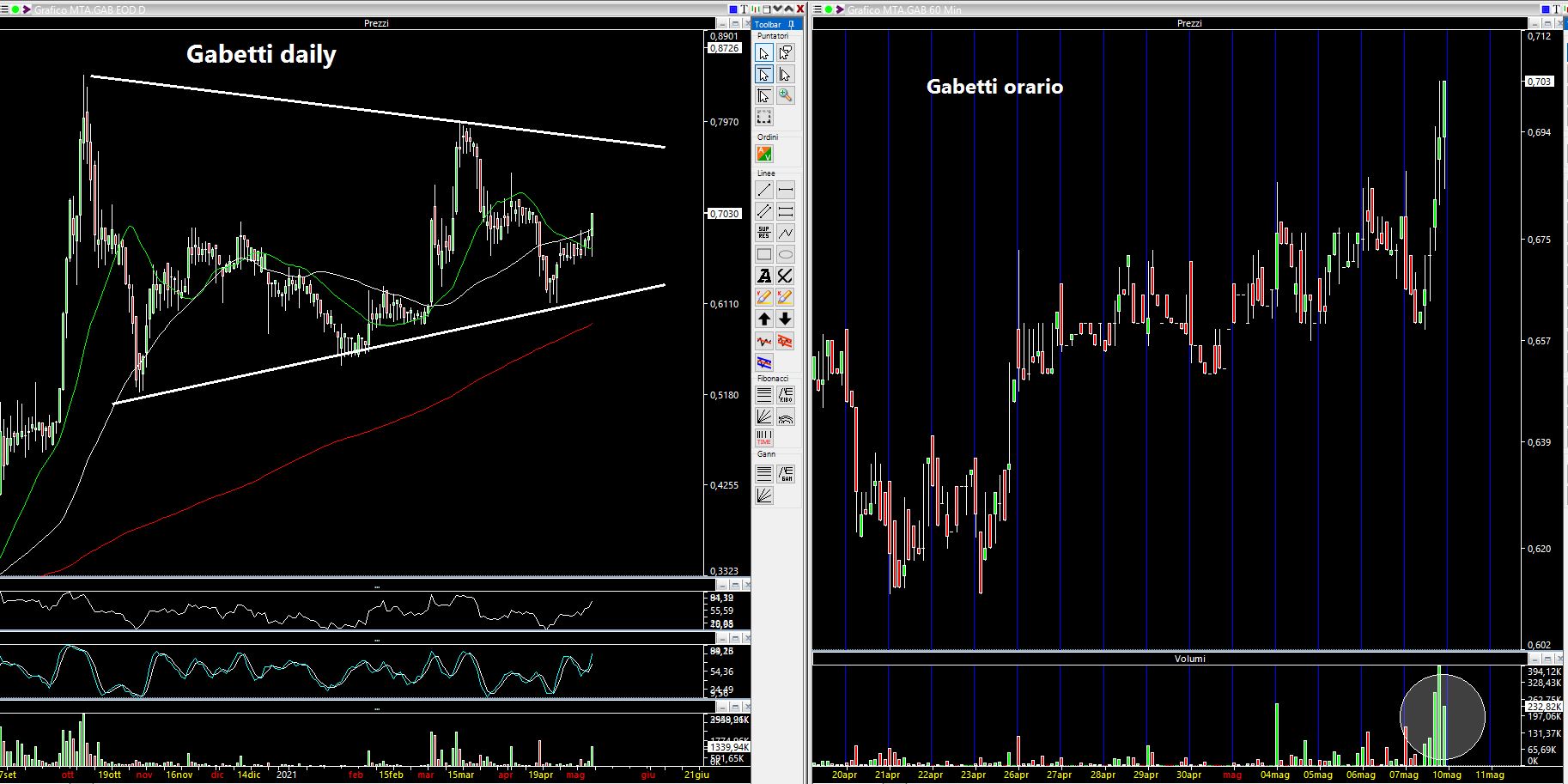Click the 10mag date label on hourly axis
The width and height of the screenshot is (1568, 784).
coord(1446,775)
